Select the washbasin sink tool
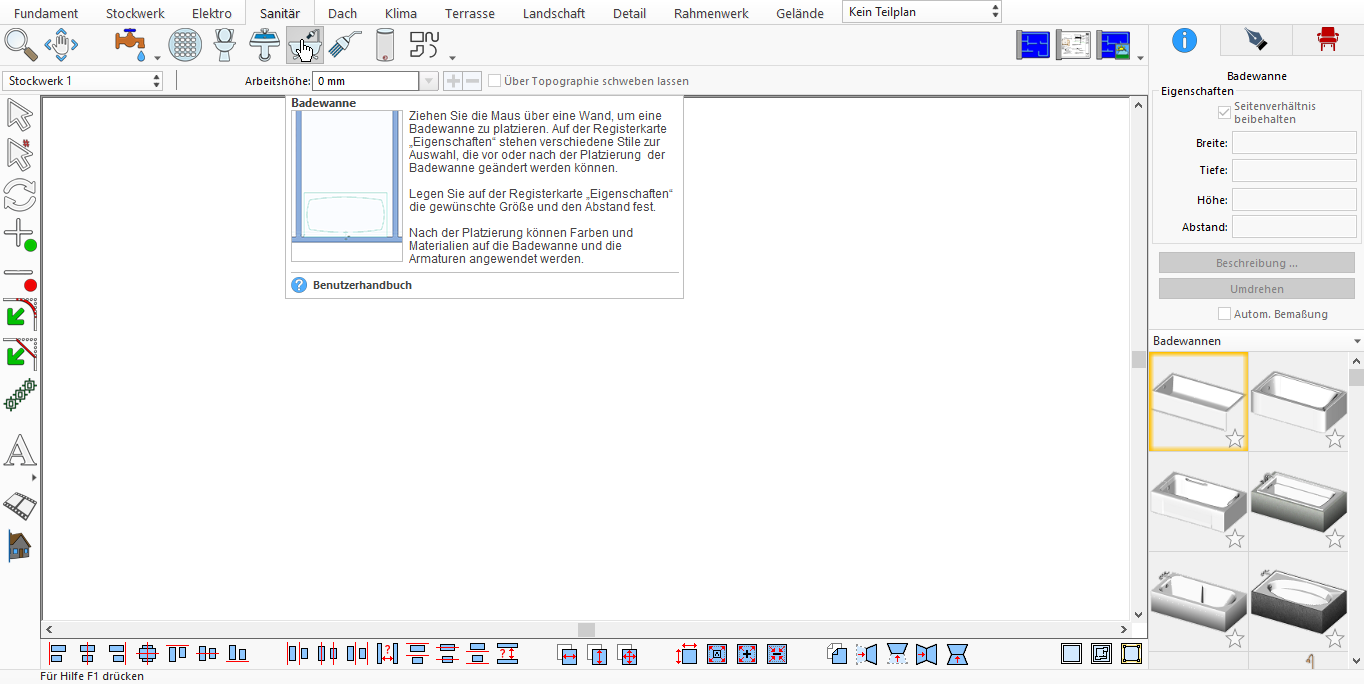 pos(265,45)
